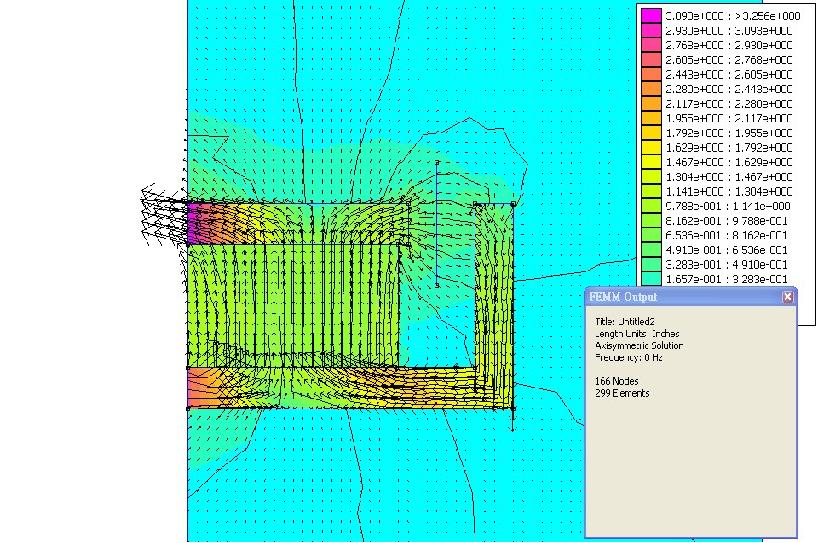Click the orange flux region at lower-left core

[200, 387]
